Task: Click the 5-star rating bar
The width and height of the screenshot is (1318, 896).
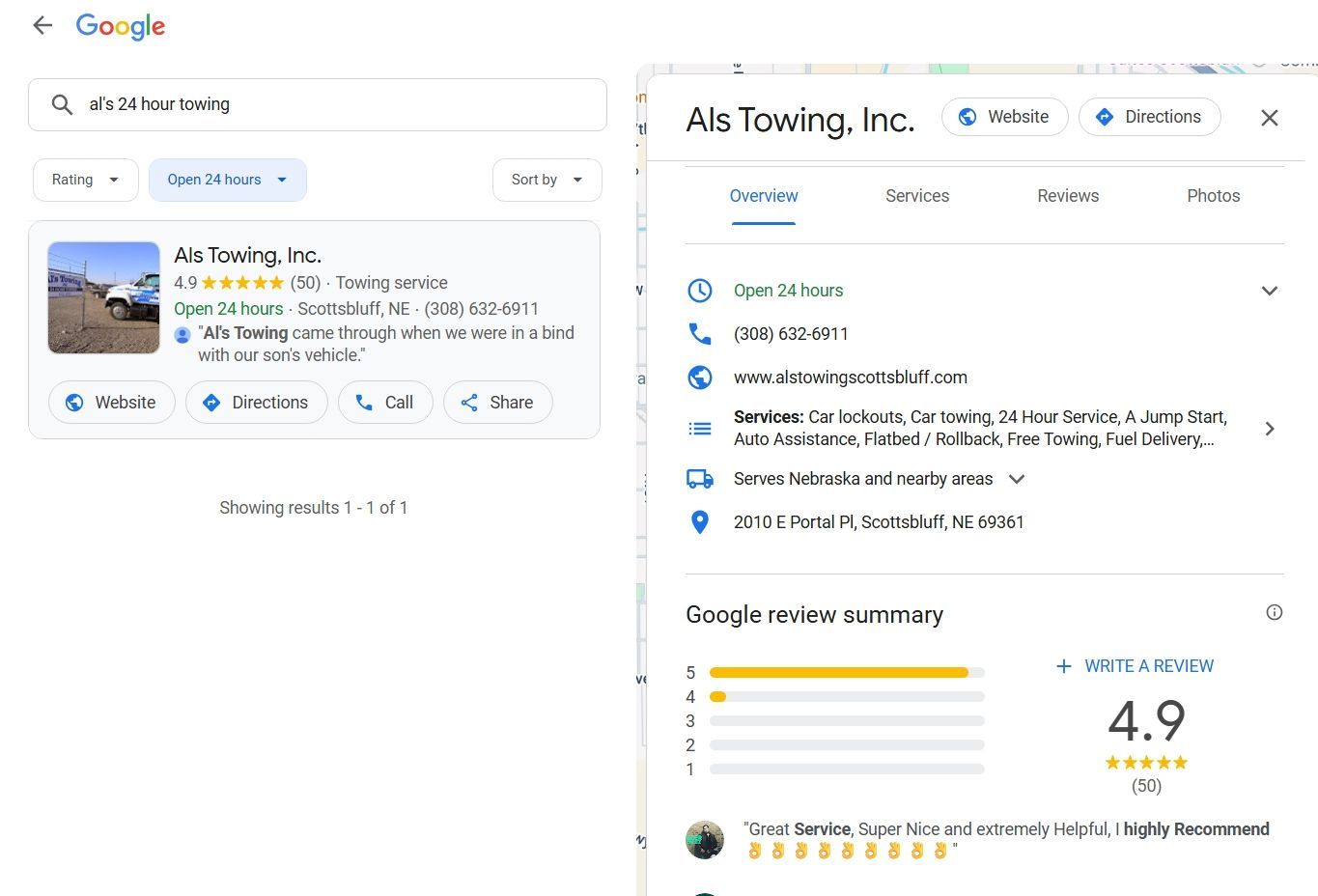Action: 847,672
